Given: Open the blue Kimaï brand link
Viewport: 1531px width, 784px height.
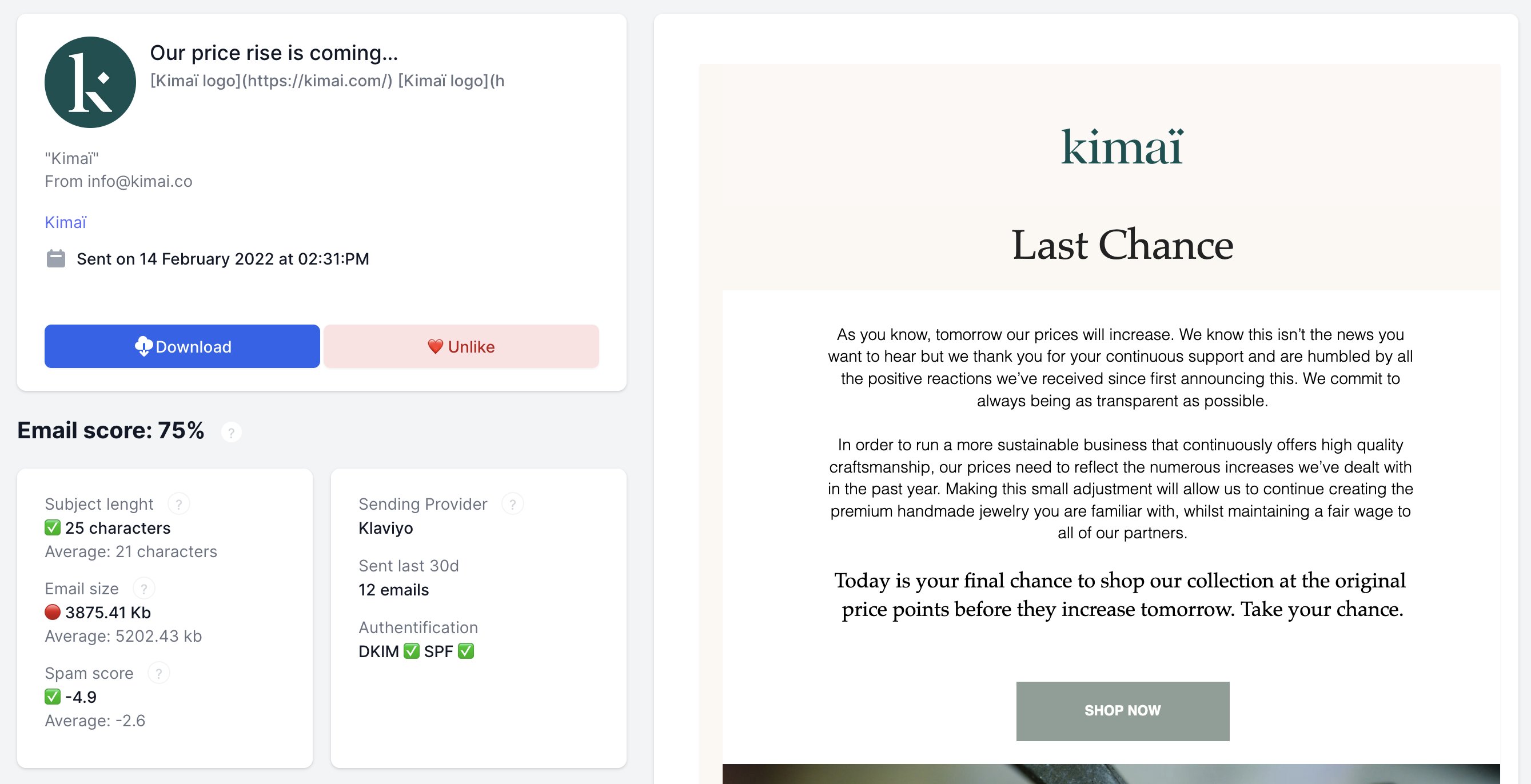Looking at the screenshot, I should [65, 222].
